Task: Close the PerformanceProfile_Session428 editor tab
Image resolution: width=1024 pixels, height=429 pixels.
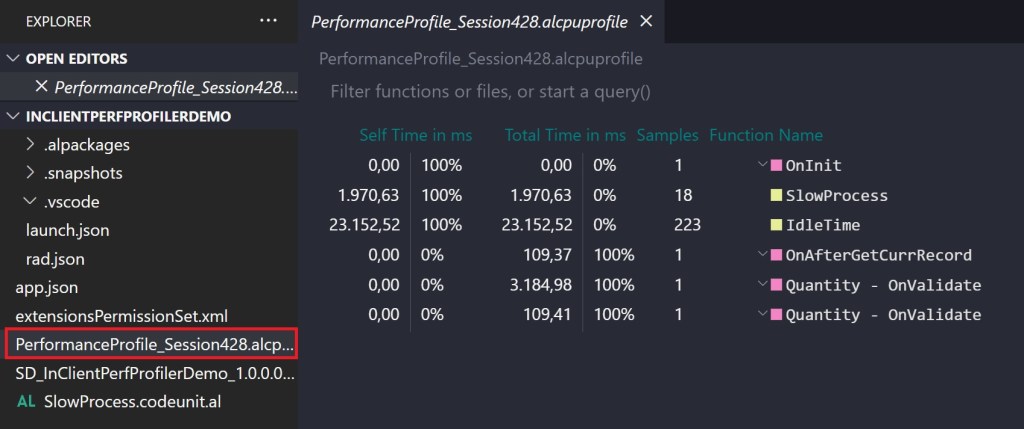Action: (646, 20)
